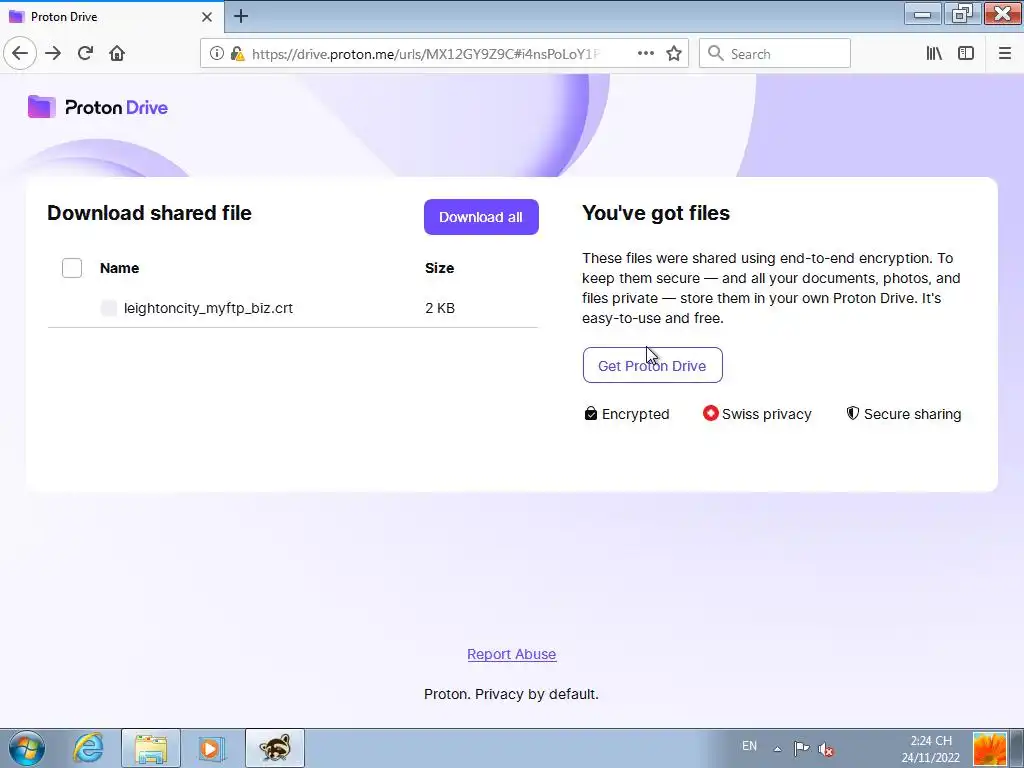Go forward with the browser forward arrow
The width and height of the screenshot is (1024, 768).
coord(53,54)
